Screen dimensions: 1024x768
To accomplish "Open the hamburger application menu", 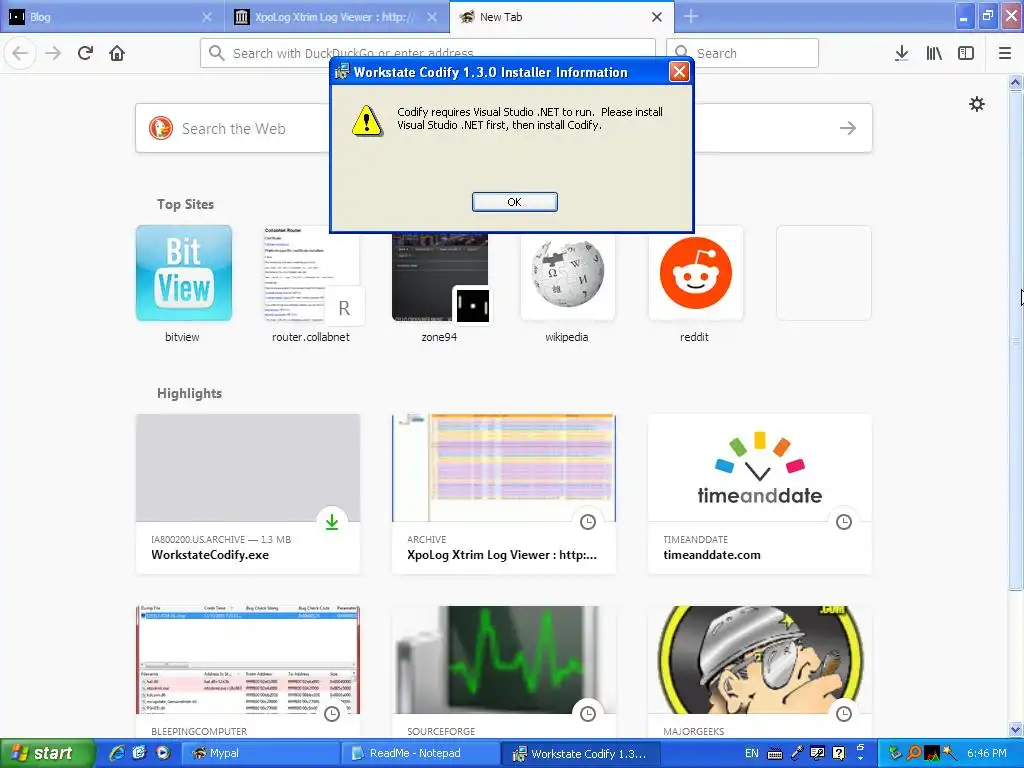I will pyautogui.click(x=1004, y=54).
